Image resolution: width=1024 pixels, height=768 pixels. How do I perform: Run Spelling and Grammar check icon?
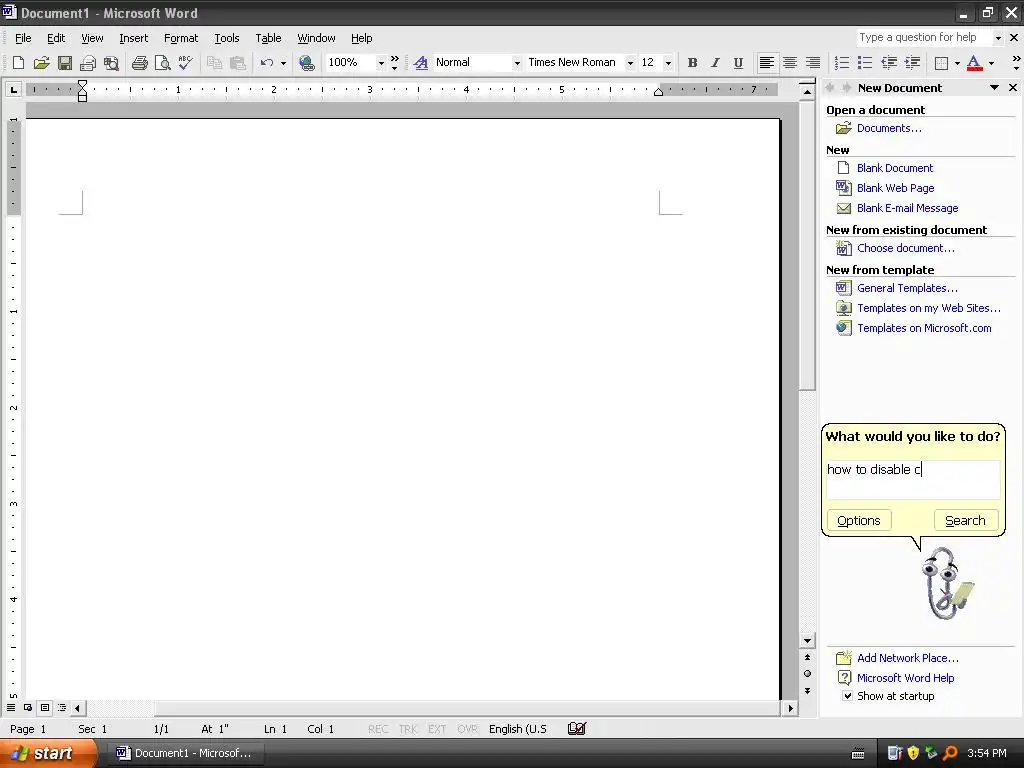(x=185, y=63)
